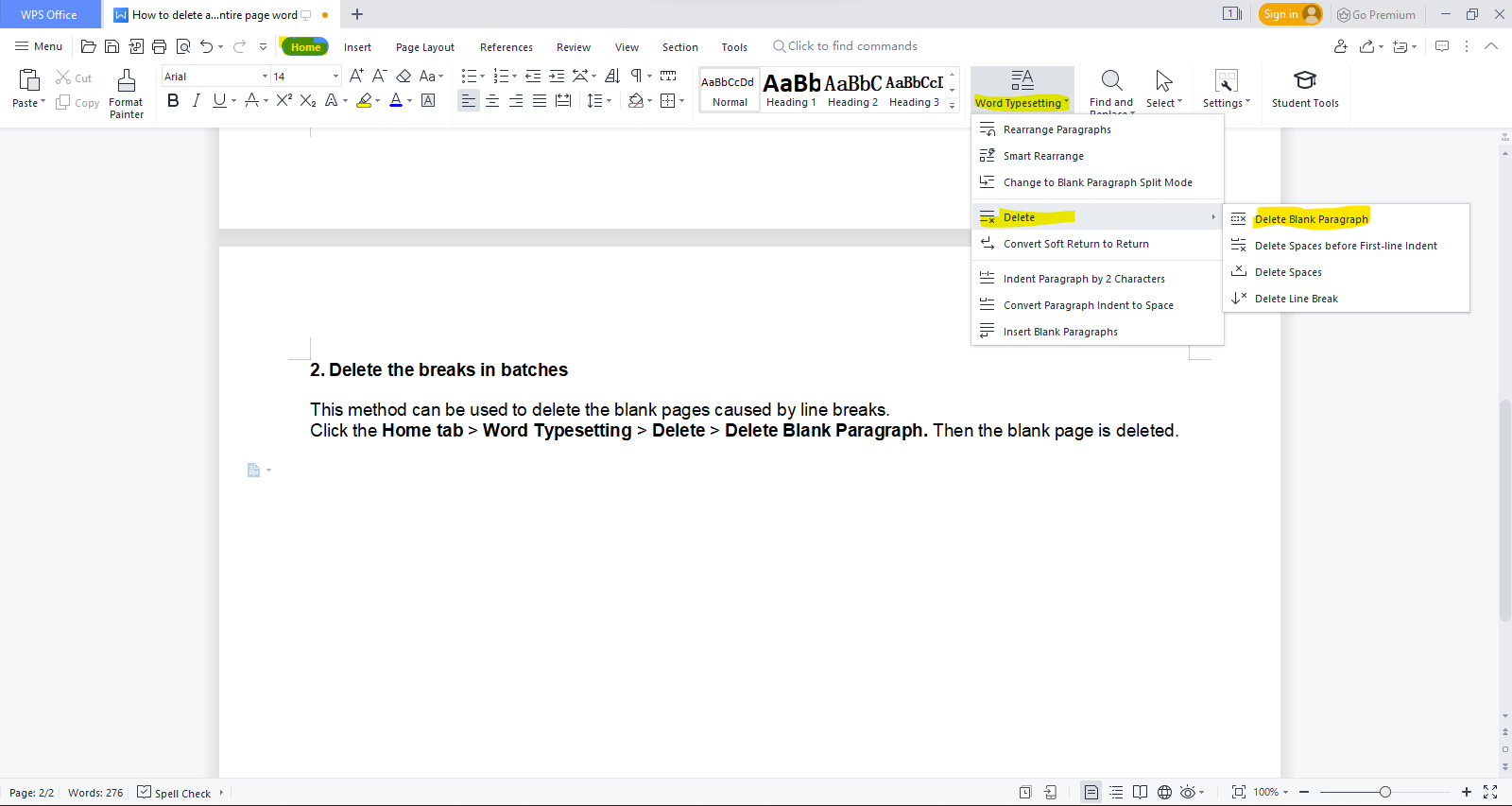1512x806 pixels.
Task: Click the Redo arrow icon
Action: (240, 46)
